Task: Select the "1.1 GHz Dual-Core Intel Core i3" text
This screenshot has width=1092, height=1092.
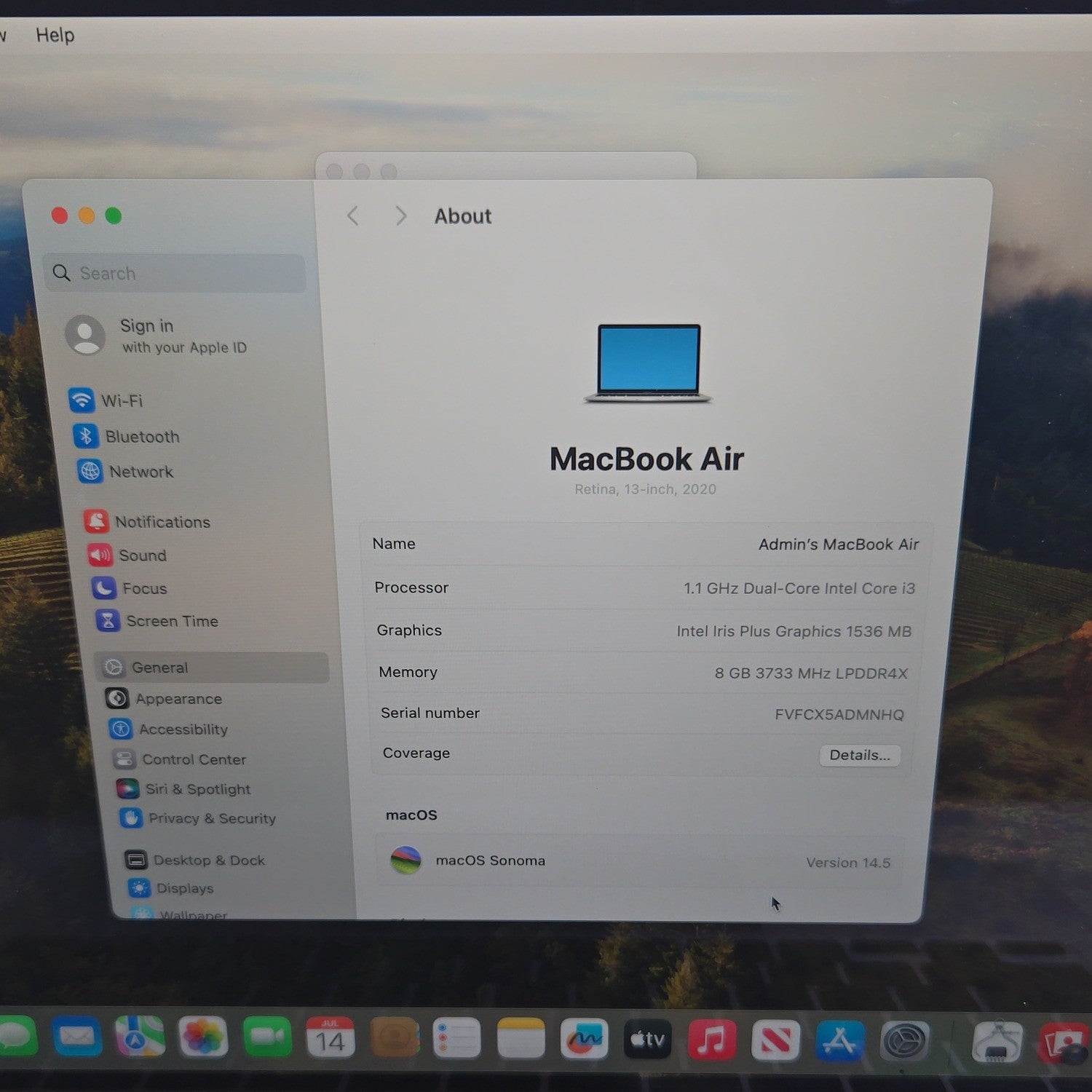Action: [799, 588]
